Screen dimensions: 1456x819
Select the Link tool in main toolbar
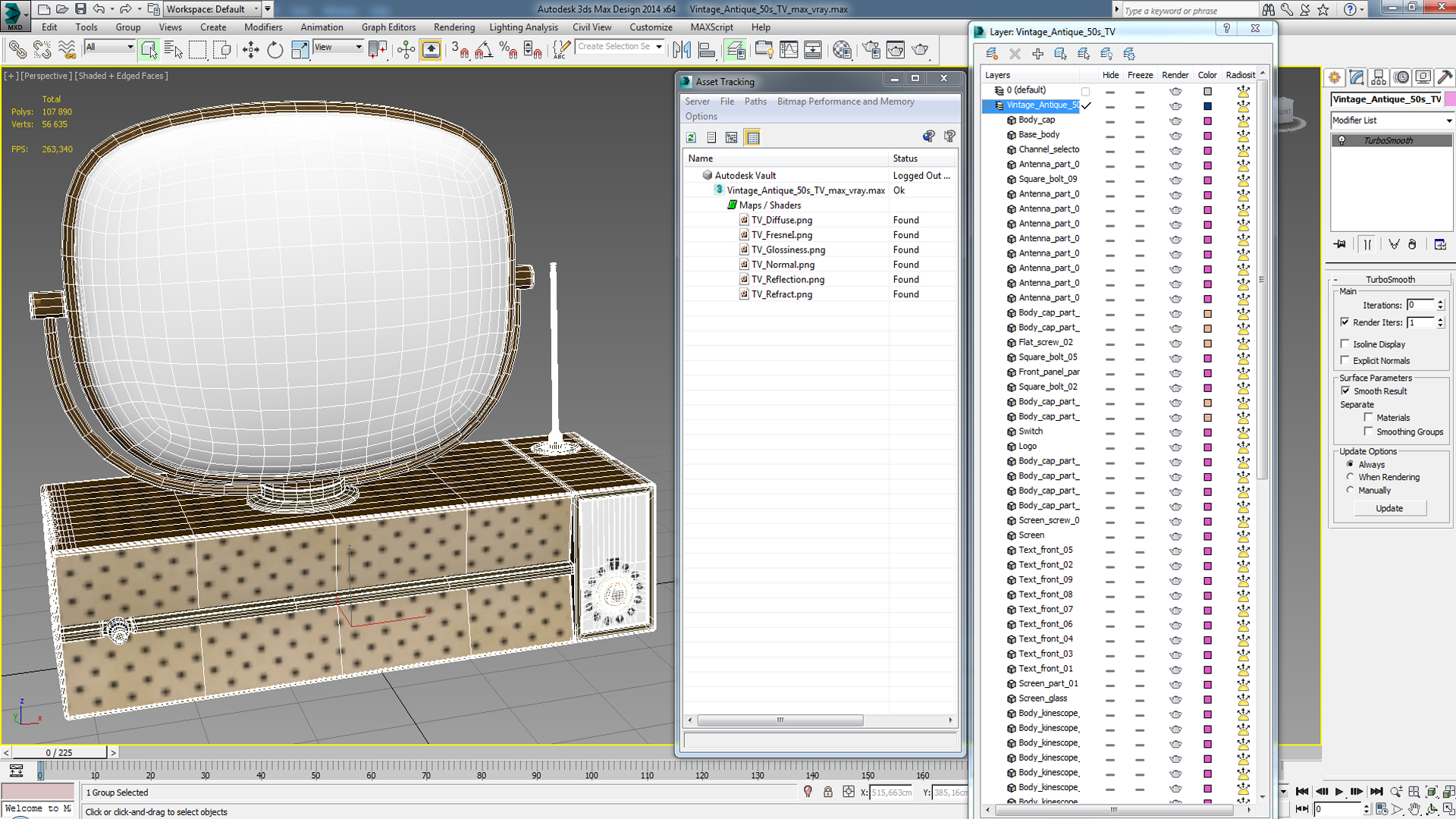[17, 50]
